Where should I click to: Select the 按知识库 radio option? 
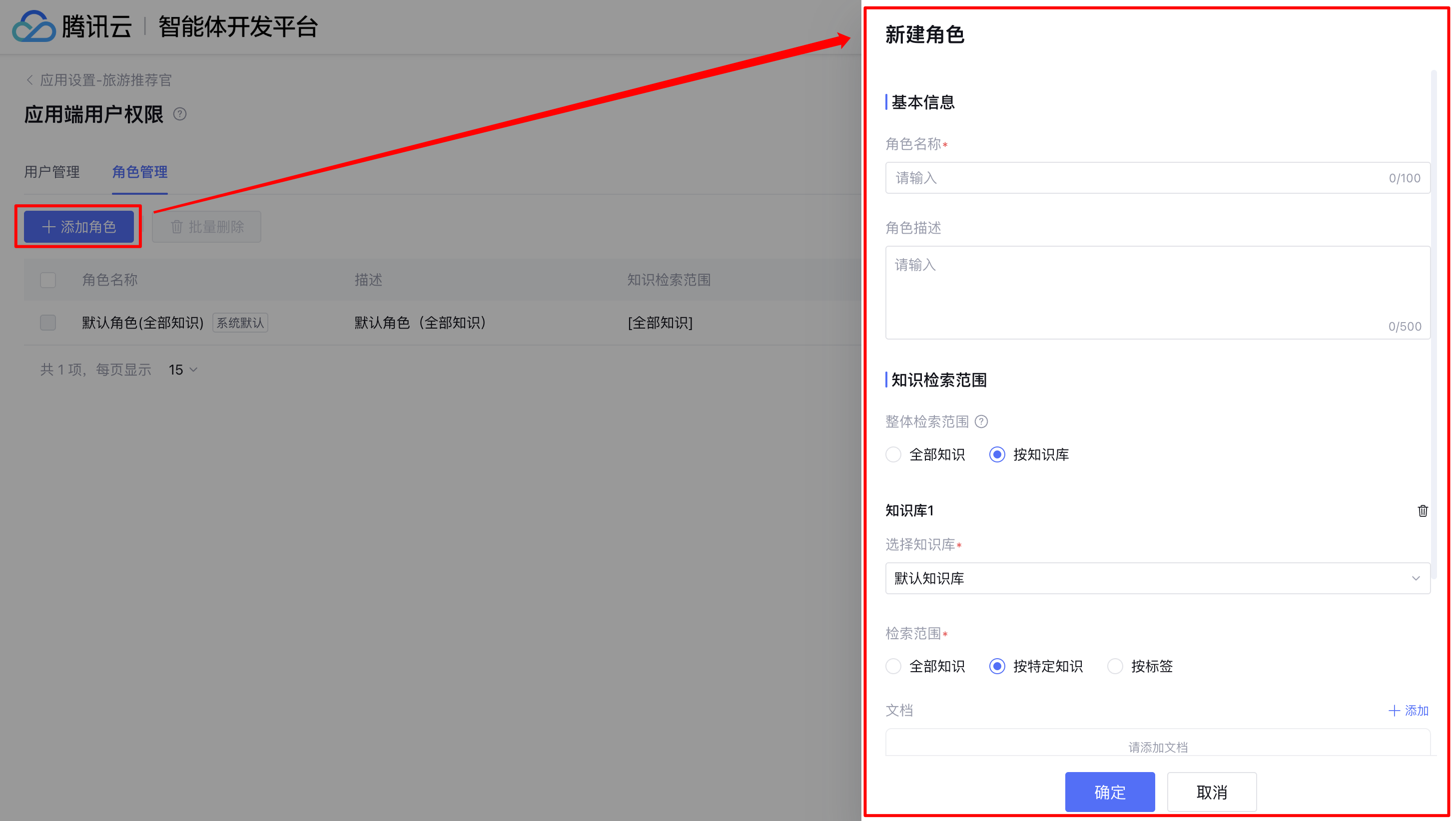point(997,454)
